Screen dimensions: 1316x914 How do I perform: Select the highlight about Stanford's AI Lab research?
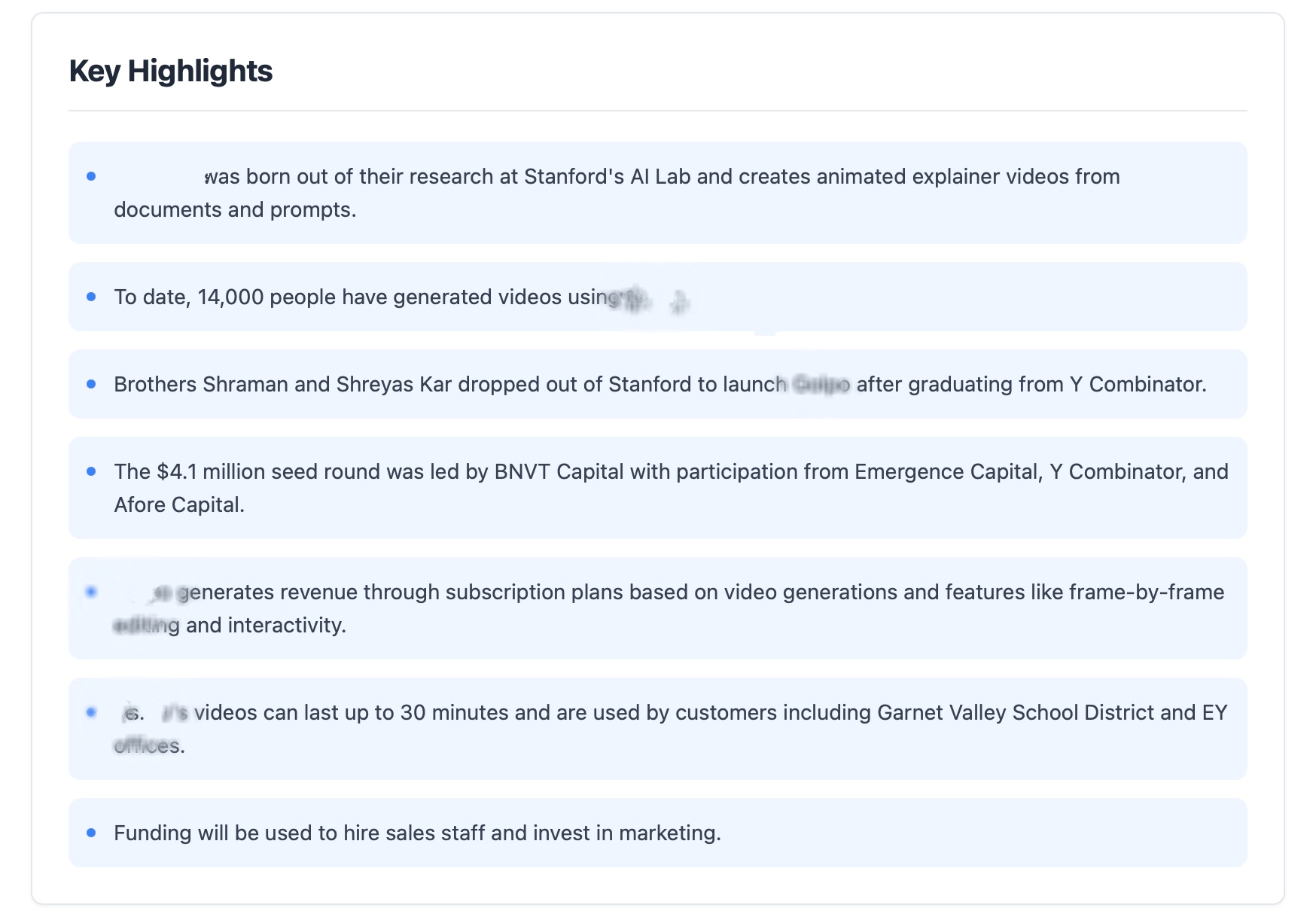tap(657, 193)
